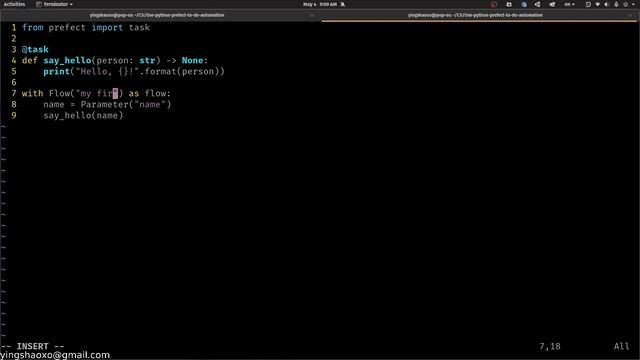Click the '@task' decorator on line 3
This screenshot has height=360, width=640.
tap(35, 49)
